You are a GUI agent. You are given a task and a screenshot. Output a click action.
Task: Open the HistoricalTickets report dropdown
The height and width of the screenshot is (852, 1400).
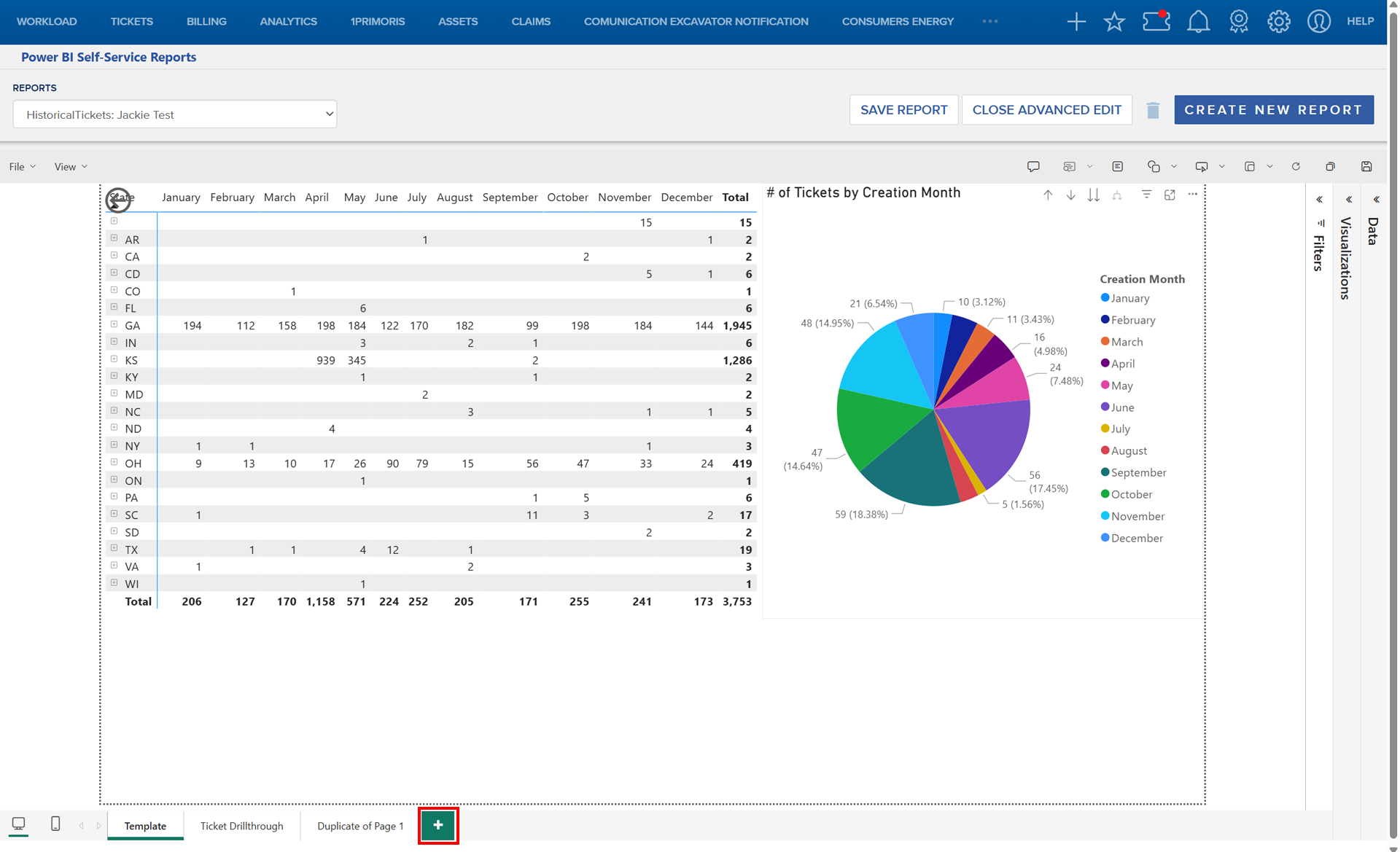(175, 114)
